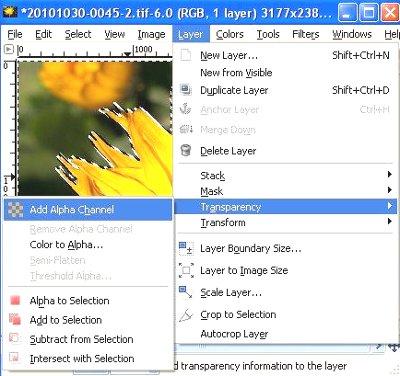Select Delete Layer menu entry
Screen dimensions: 400x376
click(x=286, y=151)
